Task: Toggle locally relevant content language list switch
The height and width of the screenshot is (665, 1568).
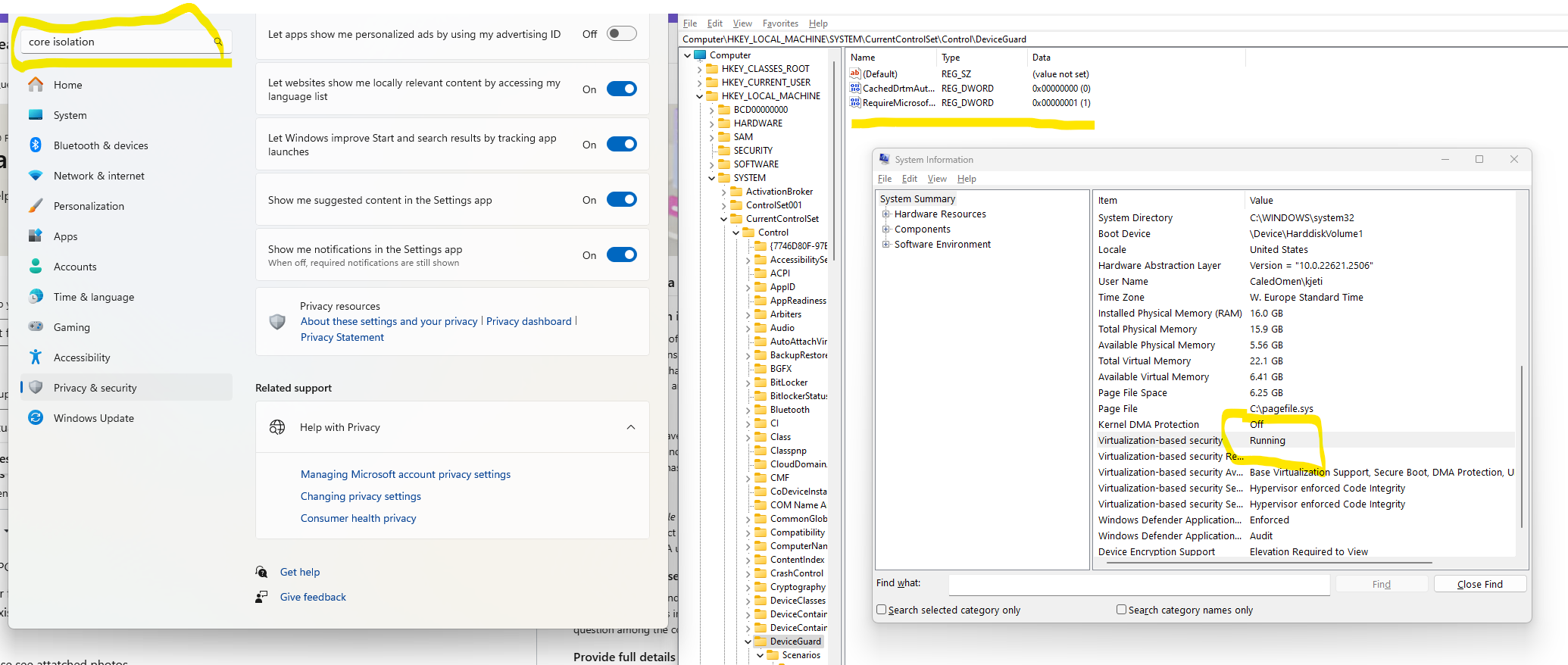Action: (622, 89)
